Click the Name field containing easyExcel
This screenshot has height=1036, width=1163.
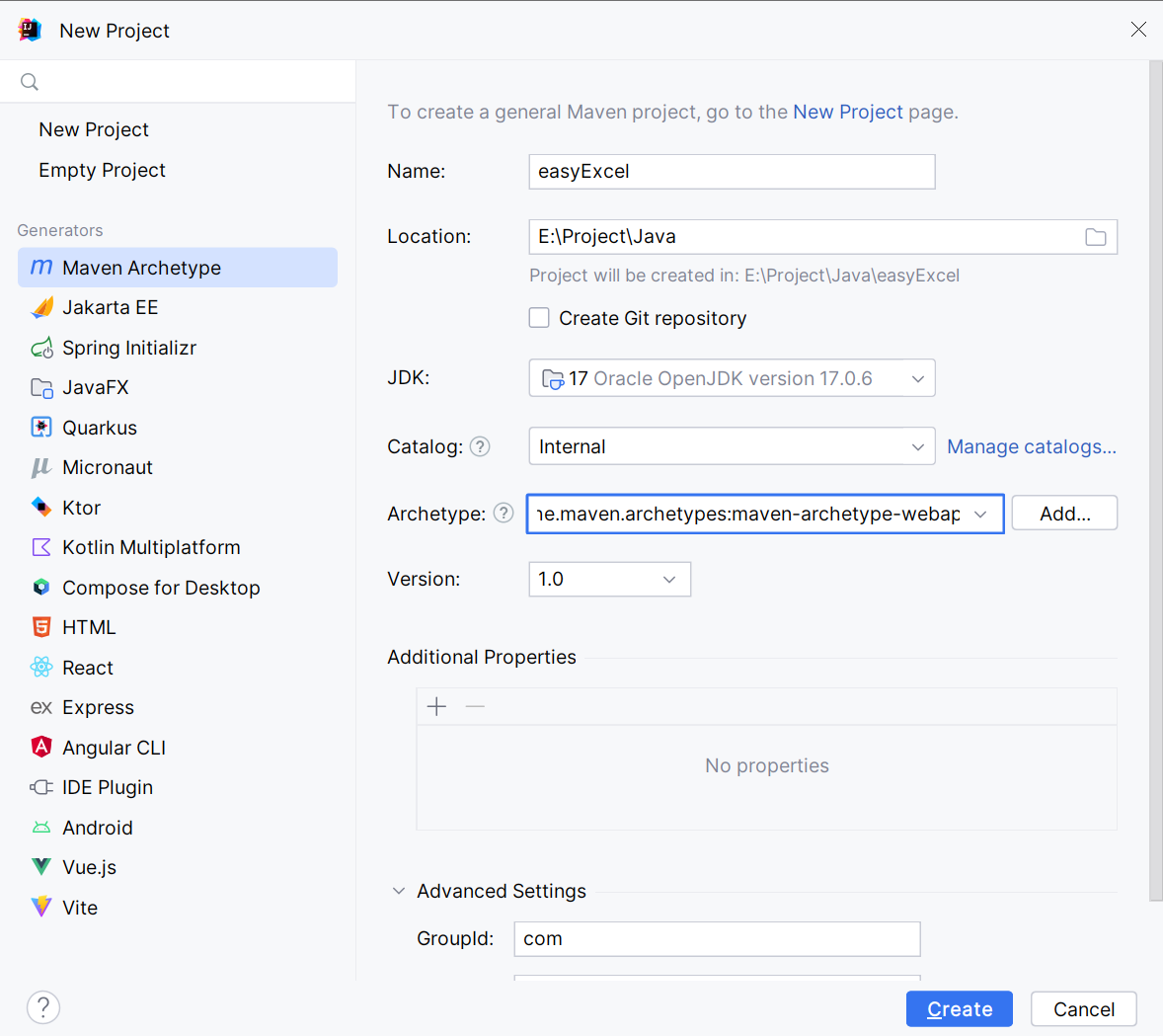tap(732, 172)
